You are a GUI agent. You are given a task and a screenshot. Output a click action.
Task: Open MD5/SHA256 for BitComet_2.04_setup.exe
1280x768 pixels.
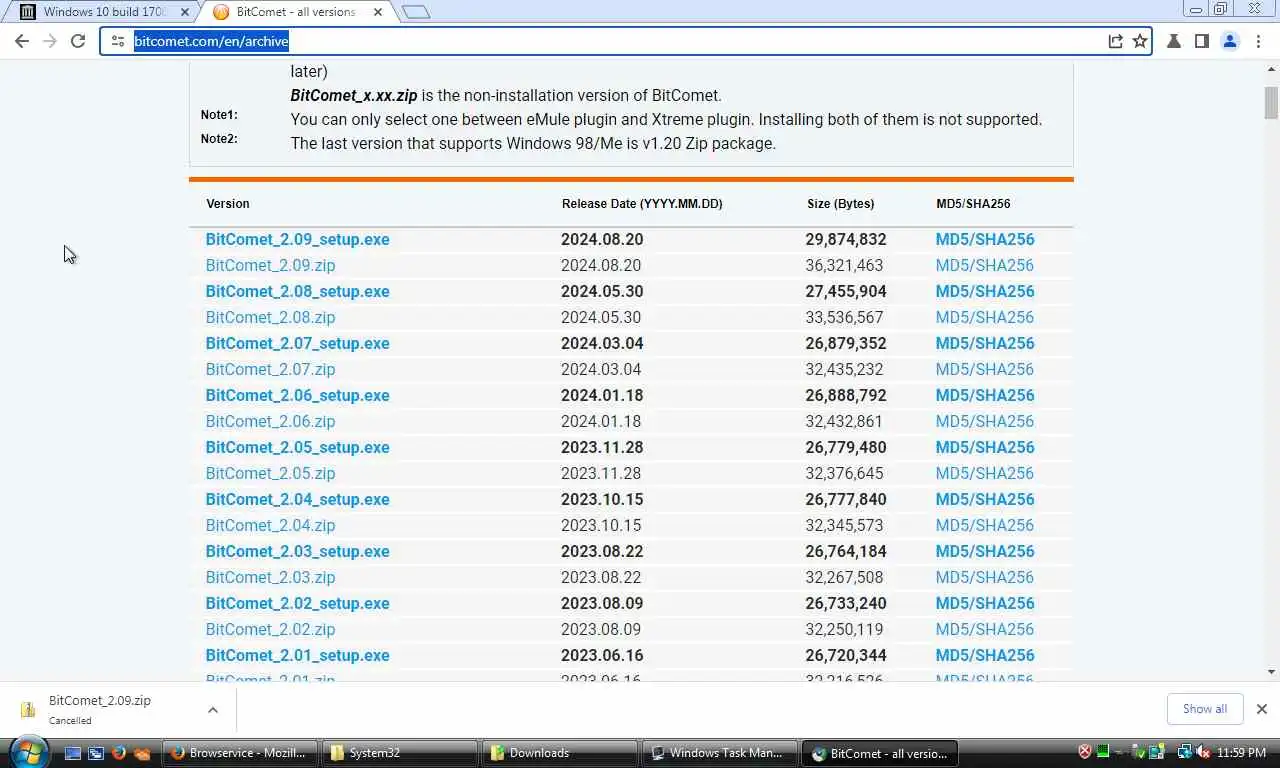[985, 499]
